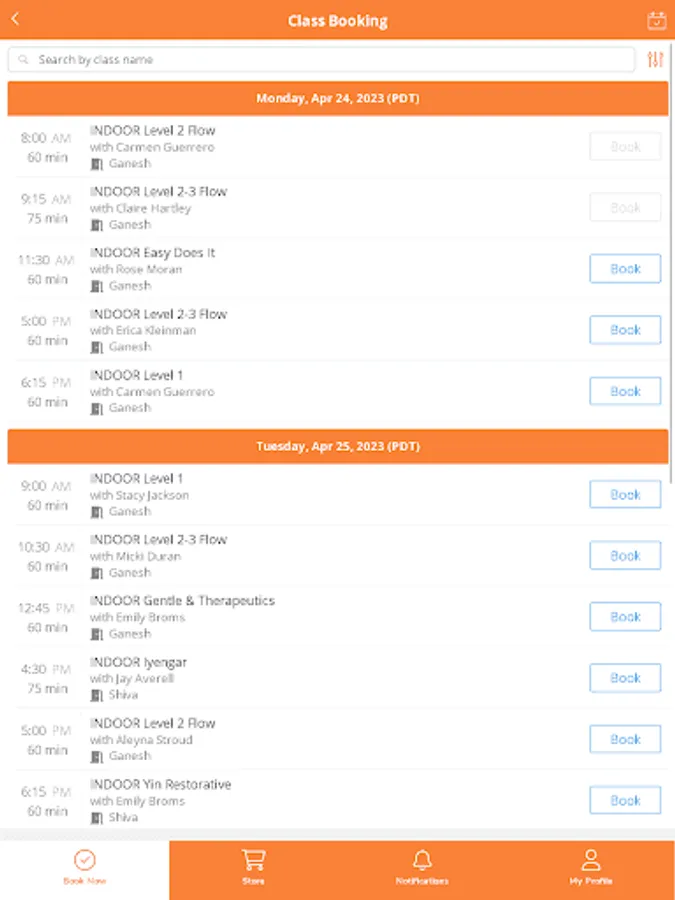Viewport: 675px width, 900px height.
Task: Open INDOOR Level 2 Flow with Aleyna Stroud
Action: [152, 723]
